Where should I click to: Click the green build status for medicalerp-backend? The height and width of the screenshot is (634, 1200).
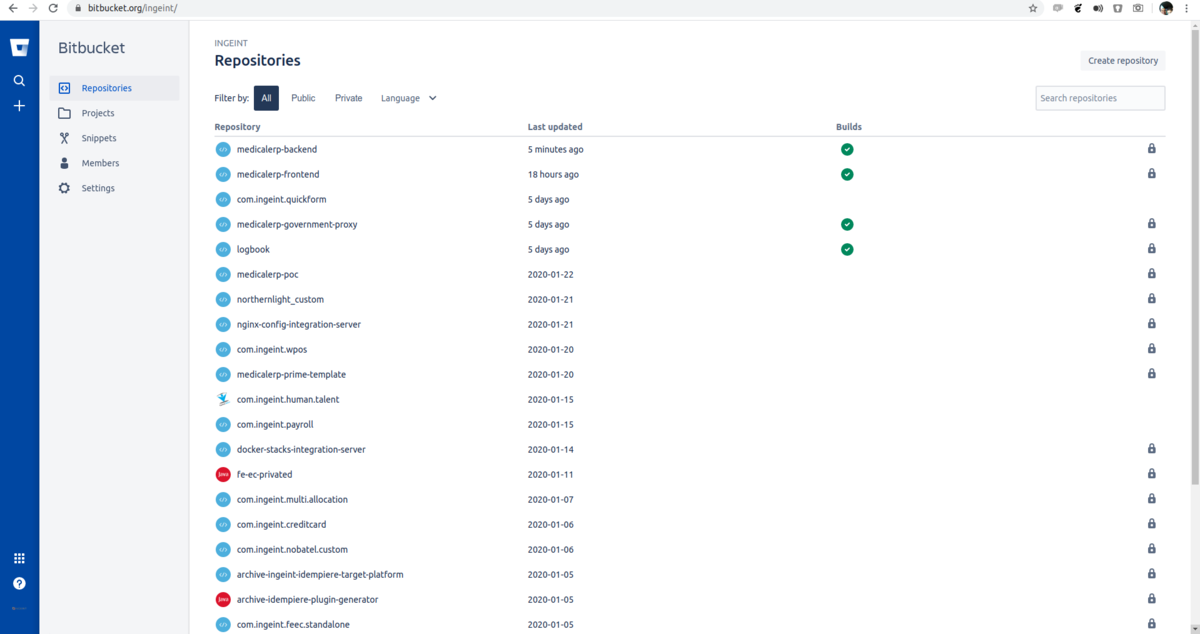pyautogui.click(x=847, y=149)
